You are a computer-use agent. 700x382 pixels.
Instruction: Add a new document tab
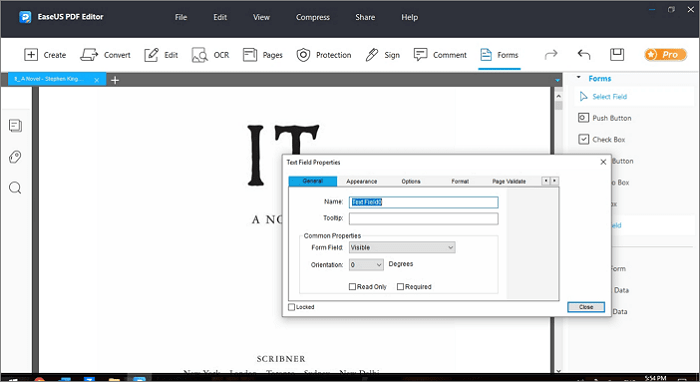[115, 80]
